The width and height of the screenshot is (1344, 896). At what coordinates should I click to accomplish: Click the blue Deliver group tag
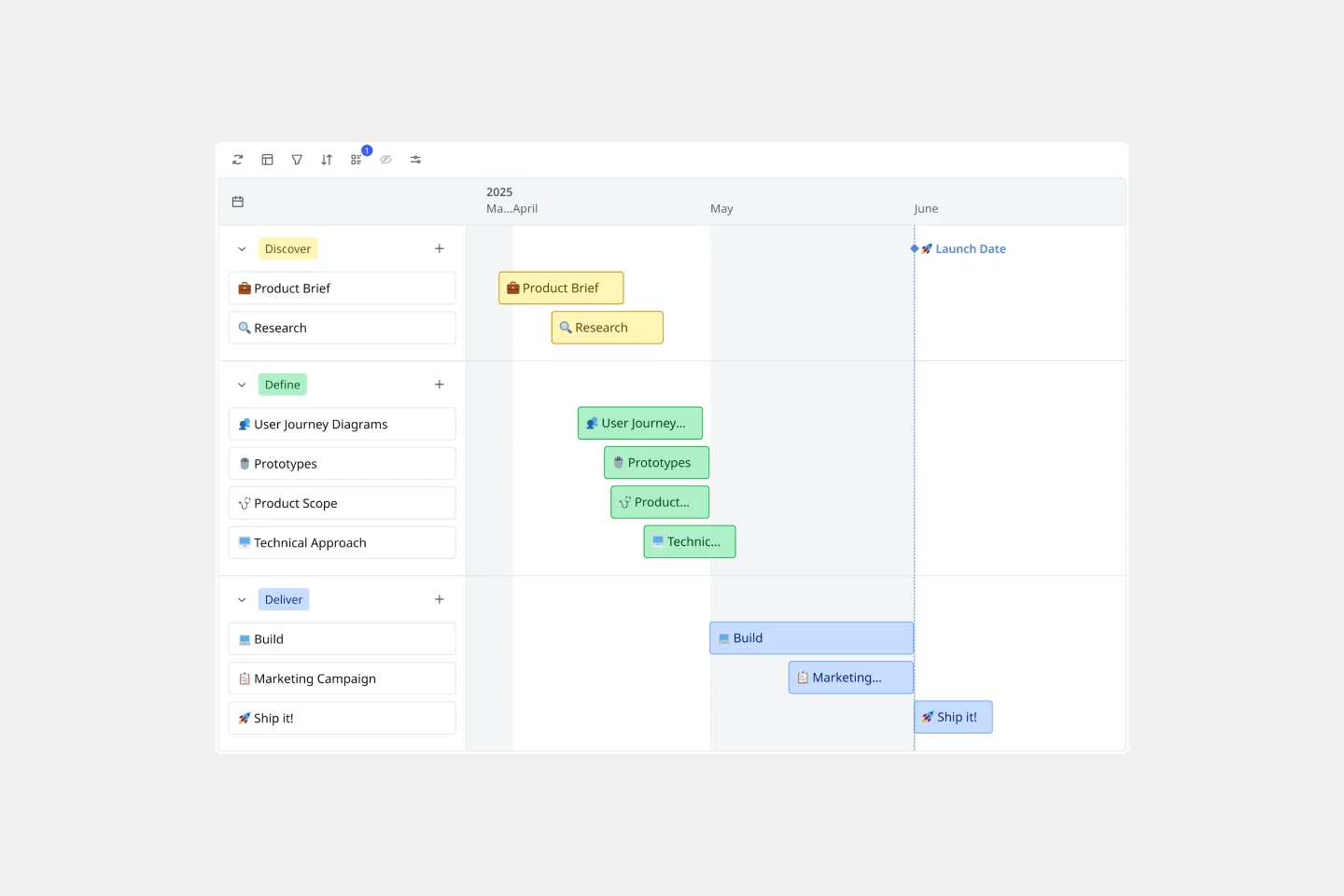click(284, 600)
